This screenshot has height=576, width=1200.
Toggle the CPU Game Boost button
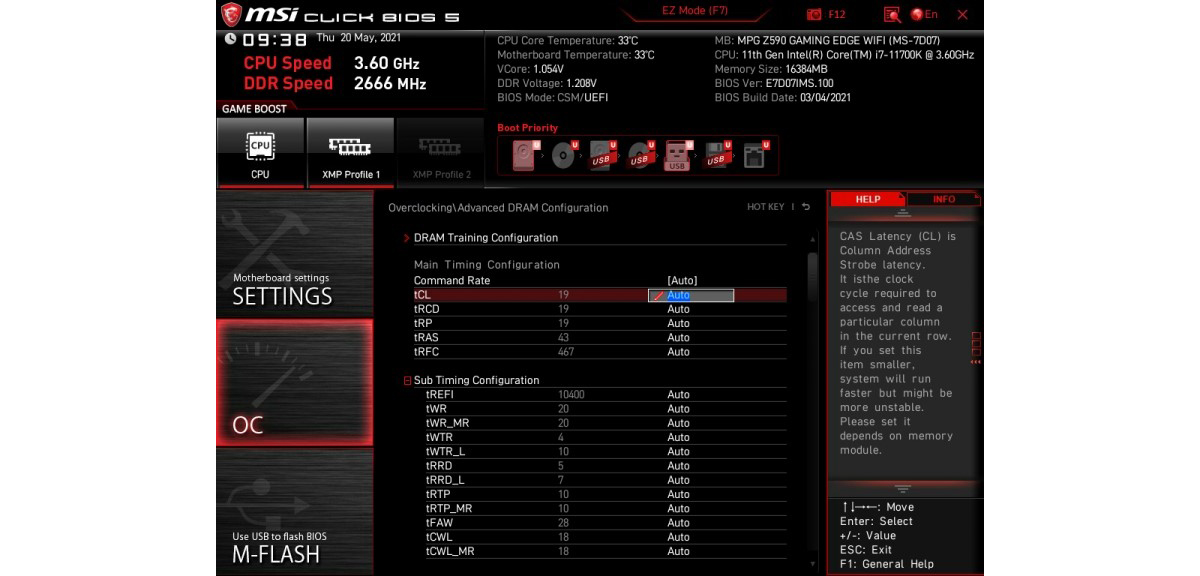coord(260,151)
